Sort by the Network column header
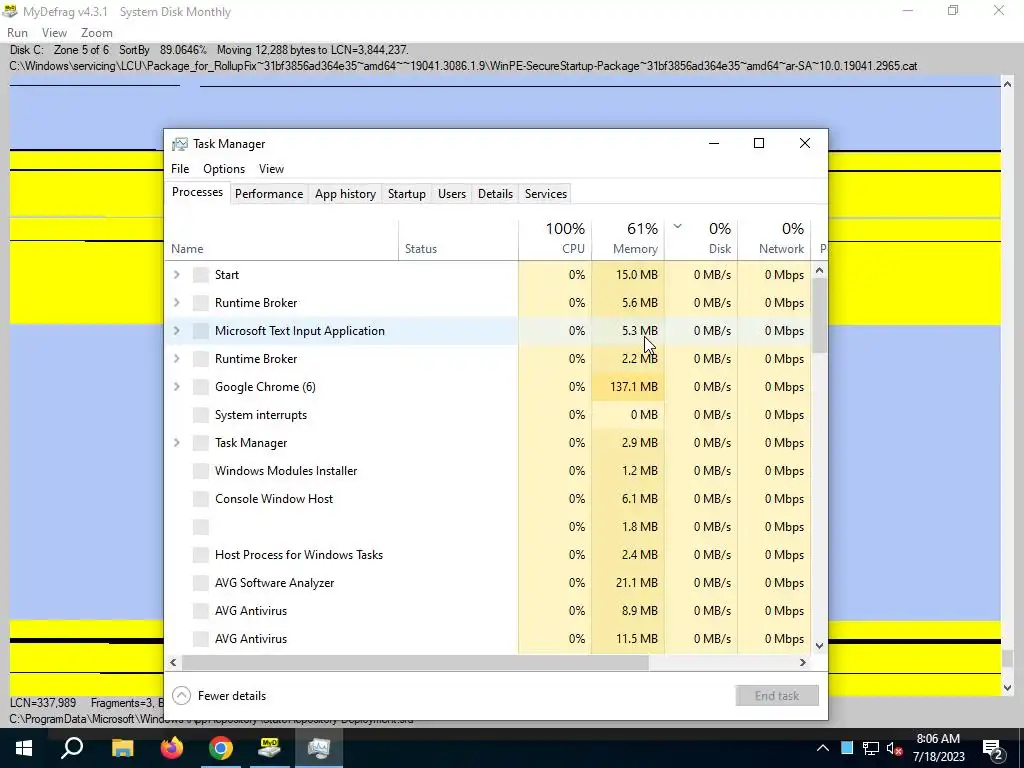 pos(775,240)
